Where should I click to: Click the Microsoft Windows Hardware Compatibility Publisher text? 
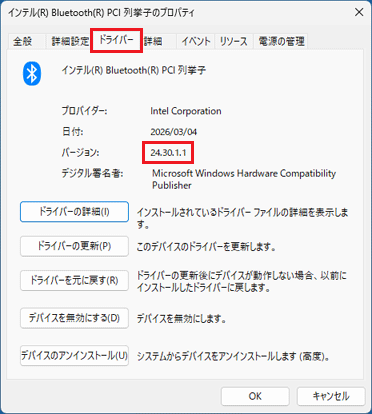244,179
